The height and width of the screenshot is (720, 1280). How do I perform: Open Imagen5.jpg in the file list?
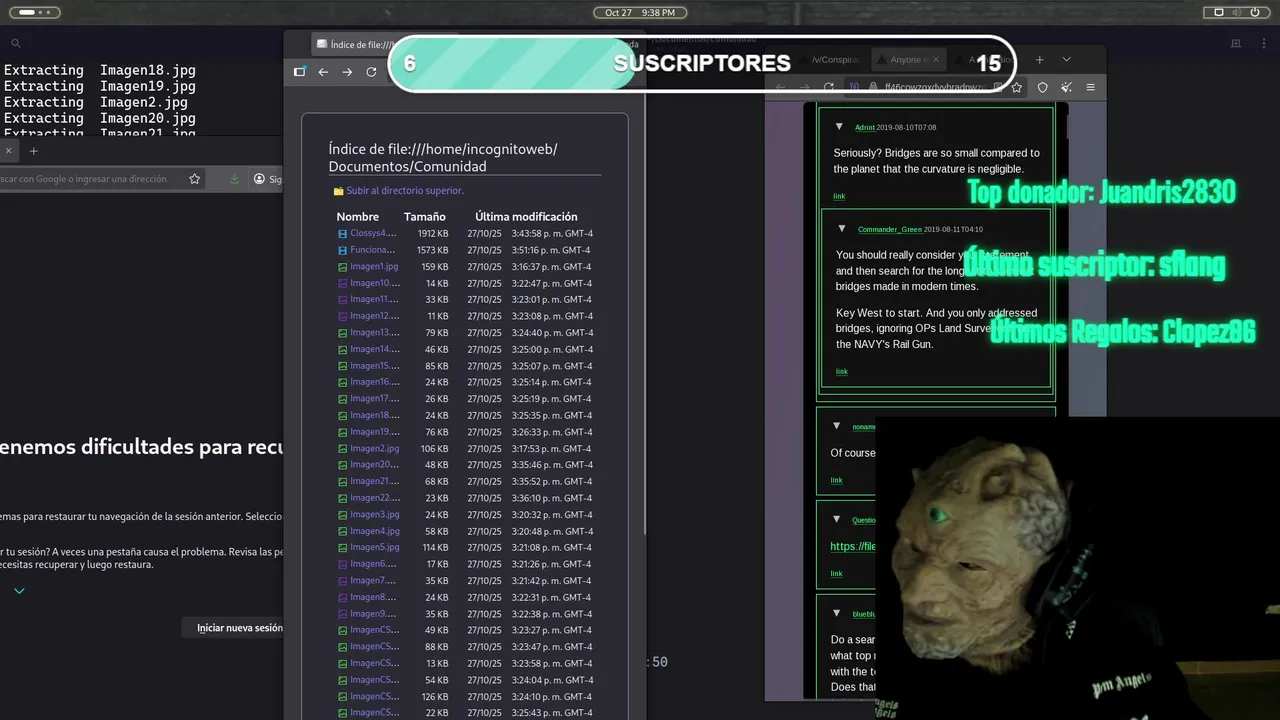tap(374, 548)
